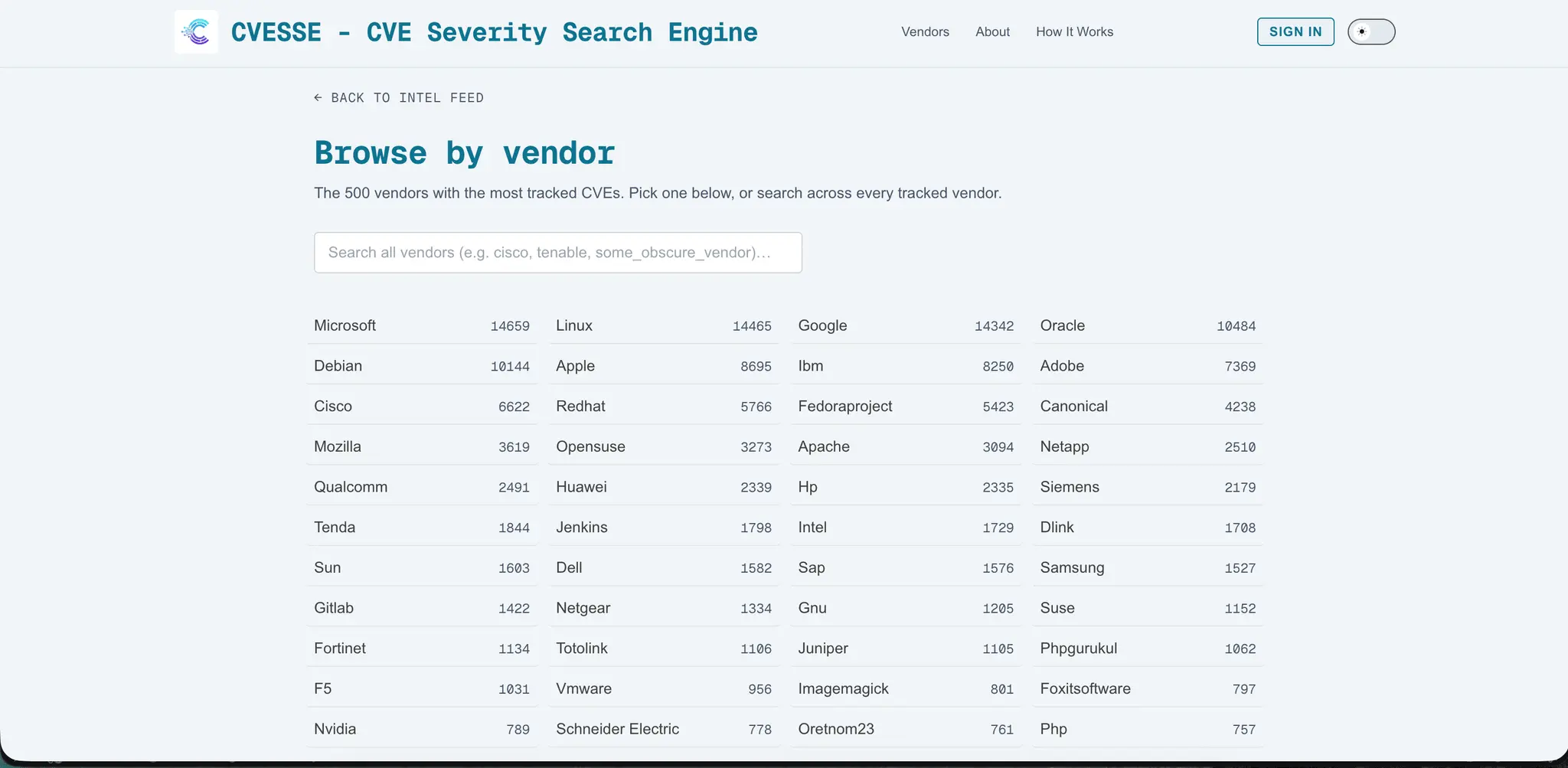The width and height of the screenshot is (1568, 768).
Task: Browse Phpgurukul vendor CVEs
Action: click(1148, 649)
